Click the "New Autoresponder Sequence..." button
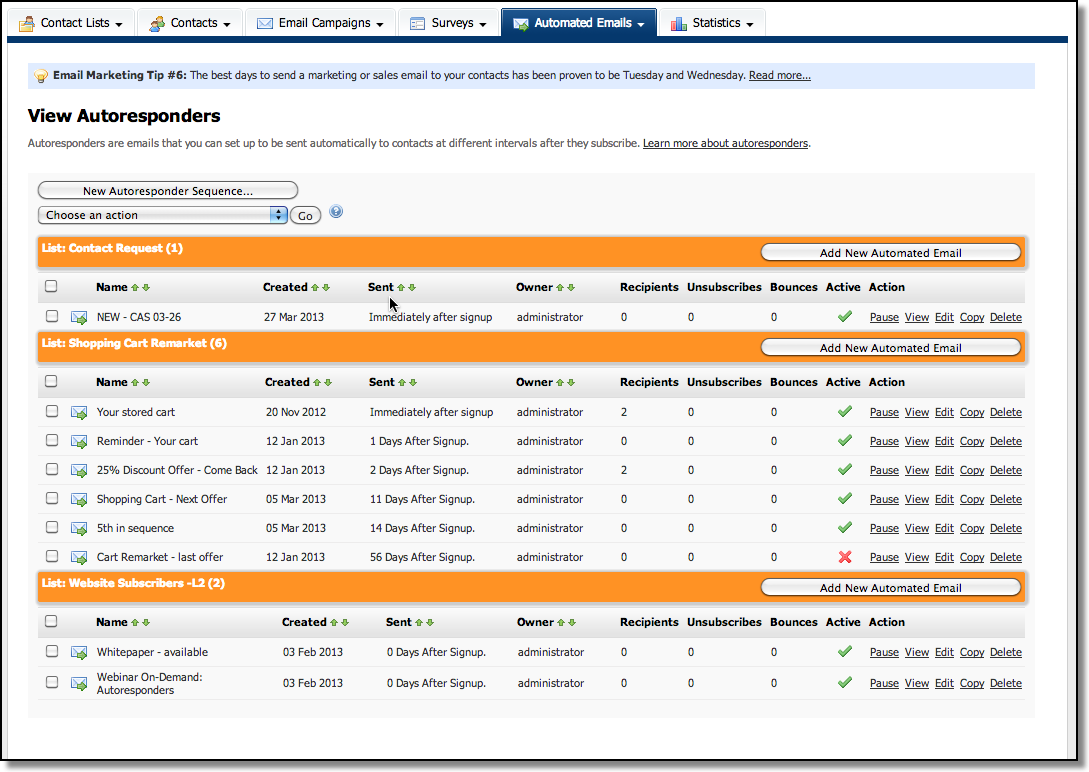 tap(167, 190)
